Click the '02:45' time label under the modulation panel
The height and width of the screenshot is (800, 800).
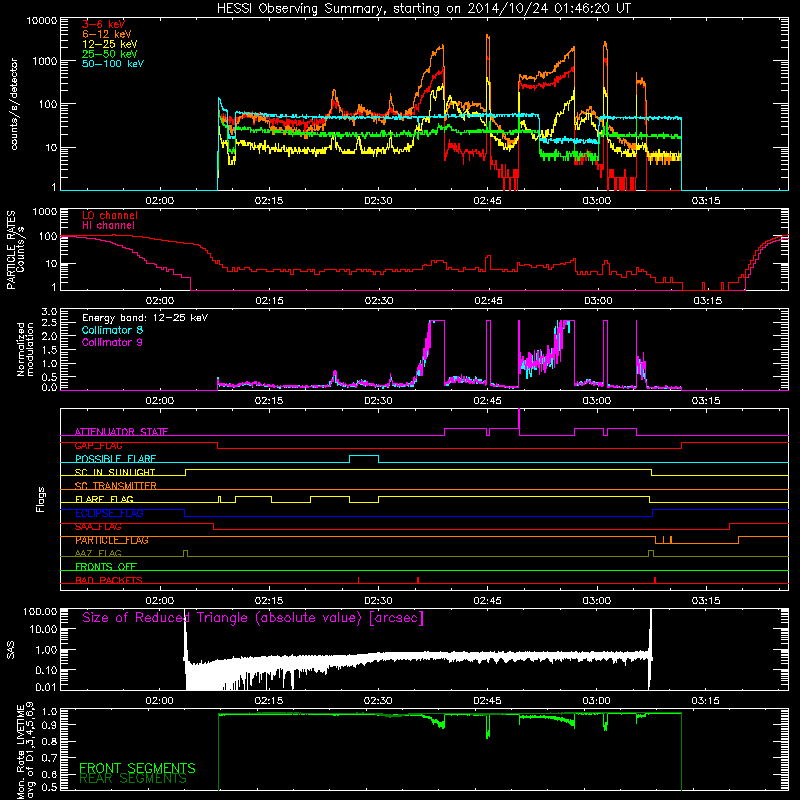(x=487, y=401)
